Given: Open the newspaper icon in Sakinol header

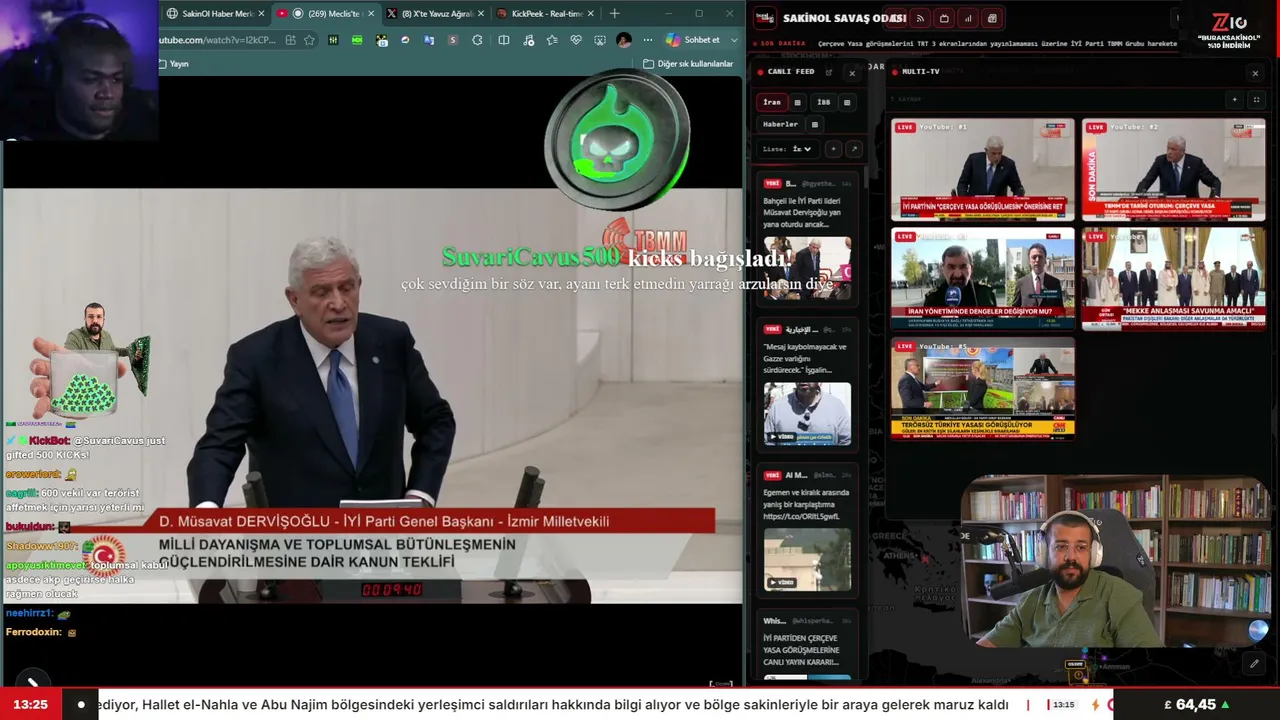Looking at the screenshot, I should click(x=992, y=18).
